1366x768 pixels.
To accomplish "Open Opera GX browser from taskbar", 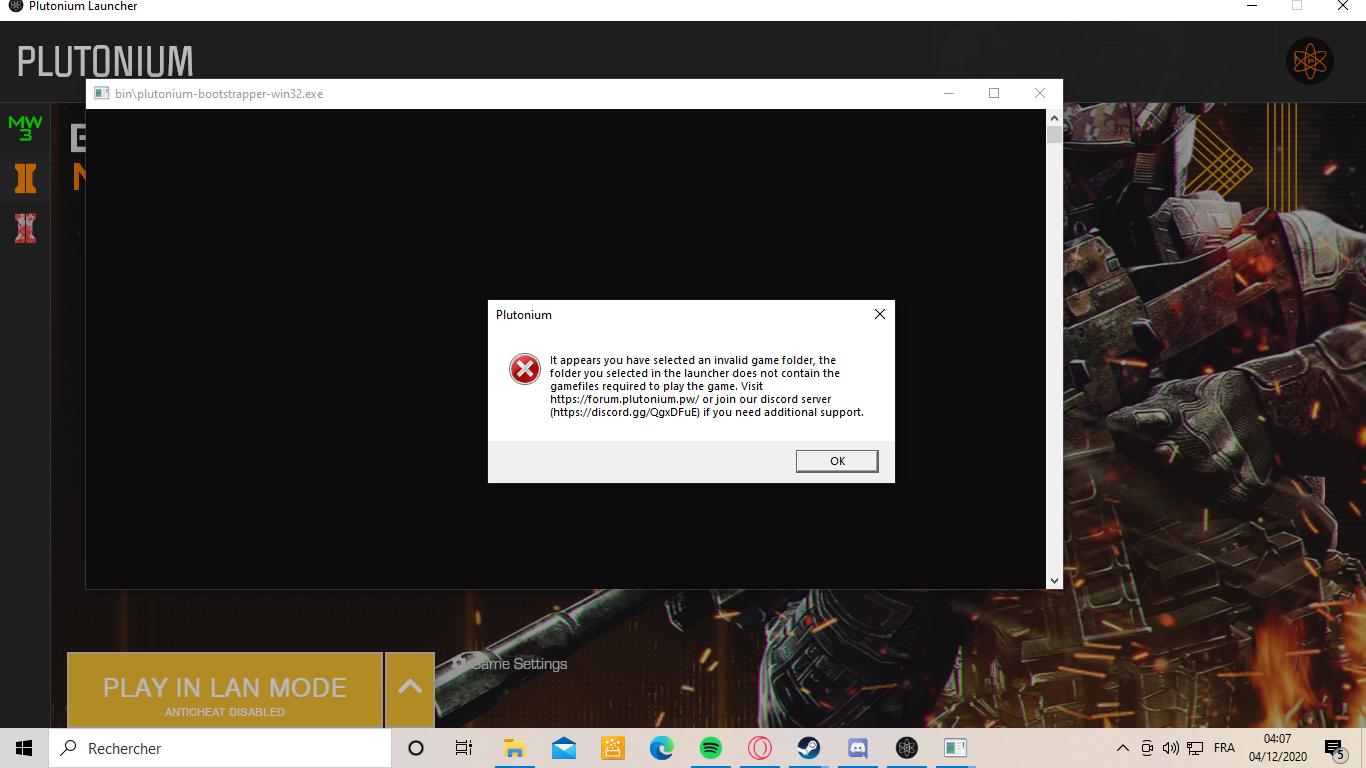I will [759, 748].
